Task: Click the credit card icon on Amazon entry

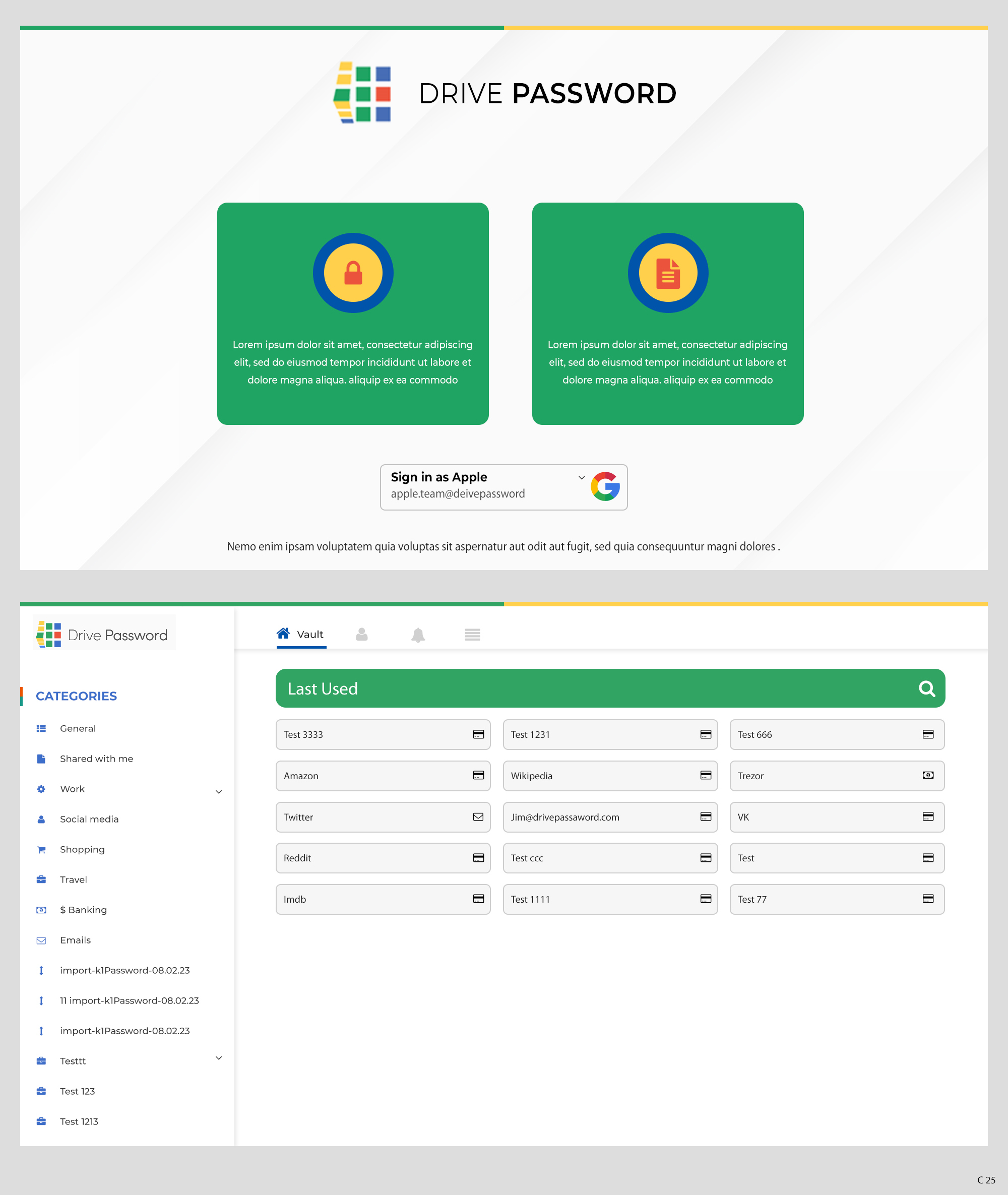Action: pos(478,776)
